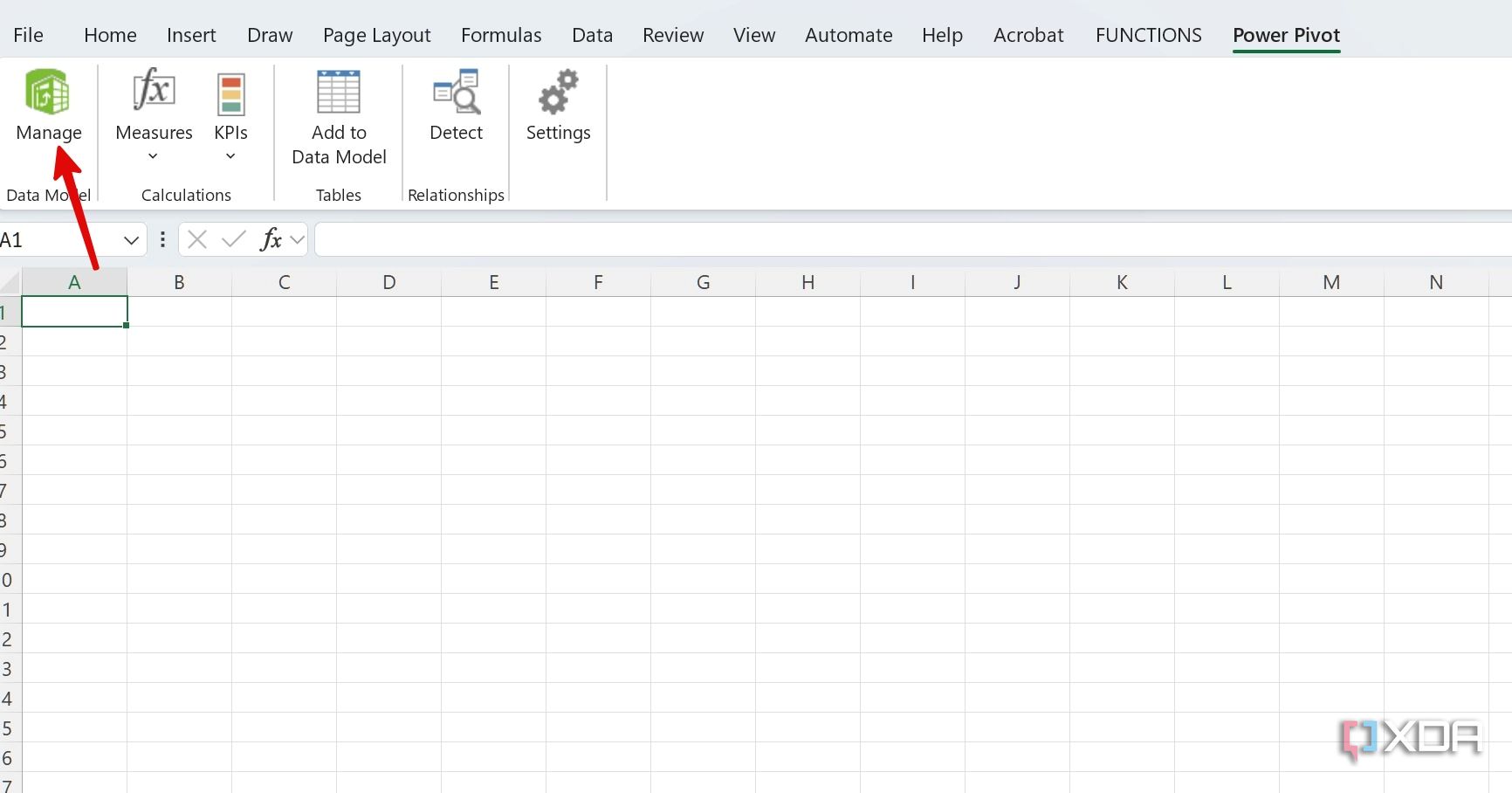Click inside the formula bar
The image size is (1512, 793).
tap(611, 238)
